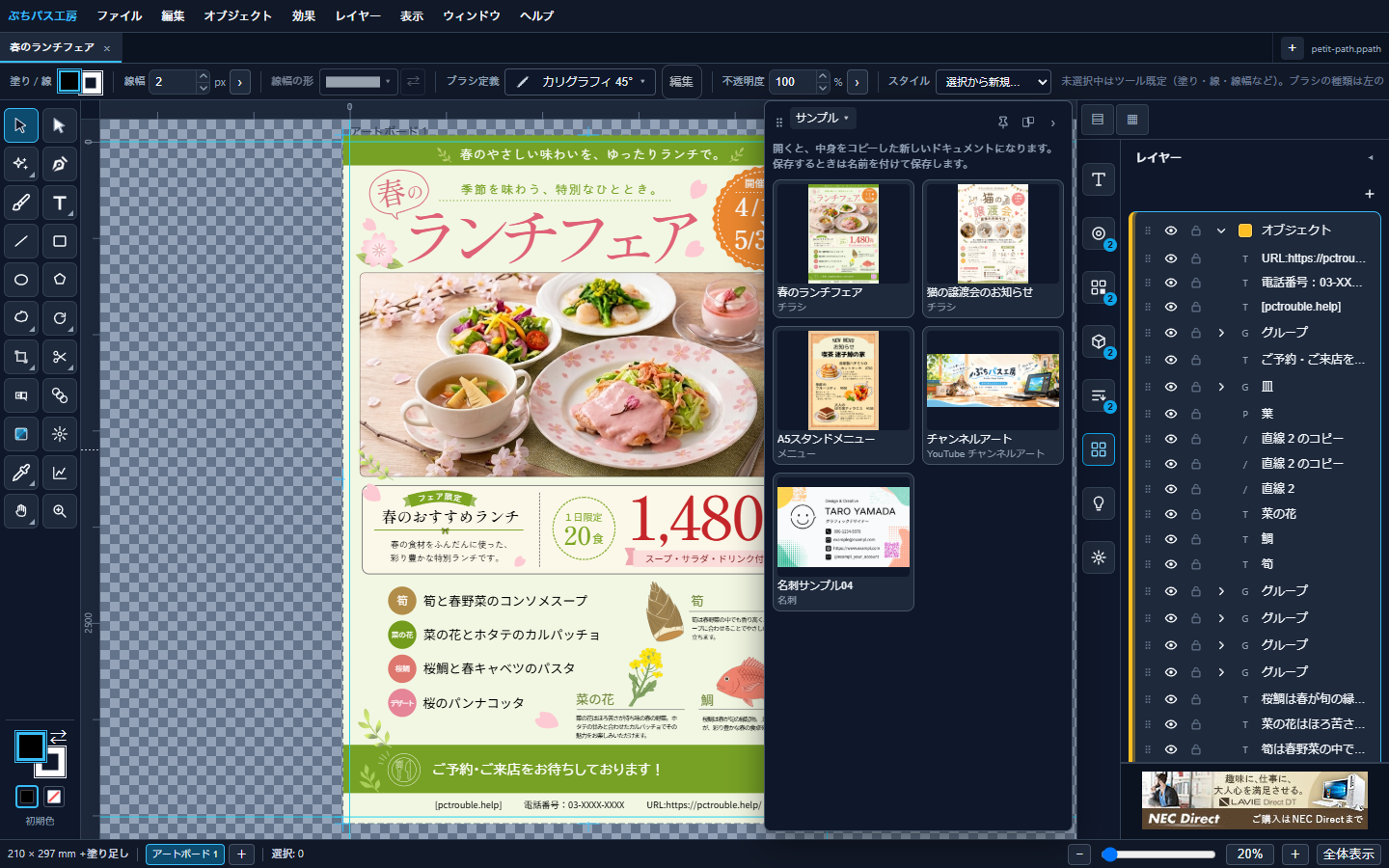Open the 猫の譲渡会のお知らせ sample thumbnail
The image size is (1389, 868).
pos(993,249)
